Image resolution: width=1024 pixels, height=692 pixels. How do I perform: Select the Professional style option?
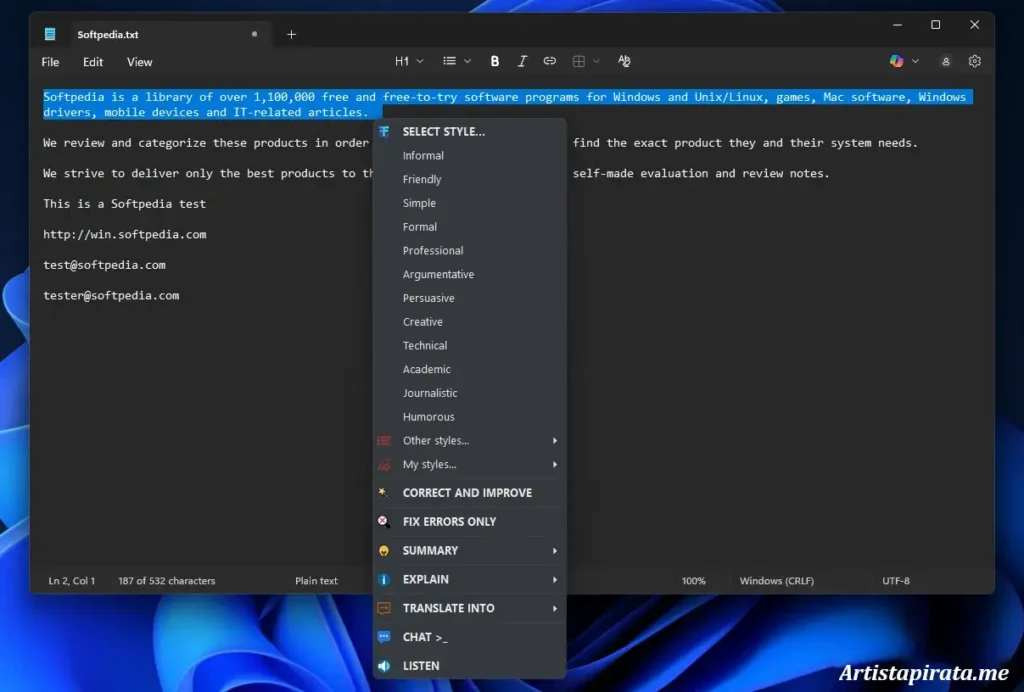click(433, 251)
